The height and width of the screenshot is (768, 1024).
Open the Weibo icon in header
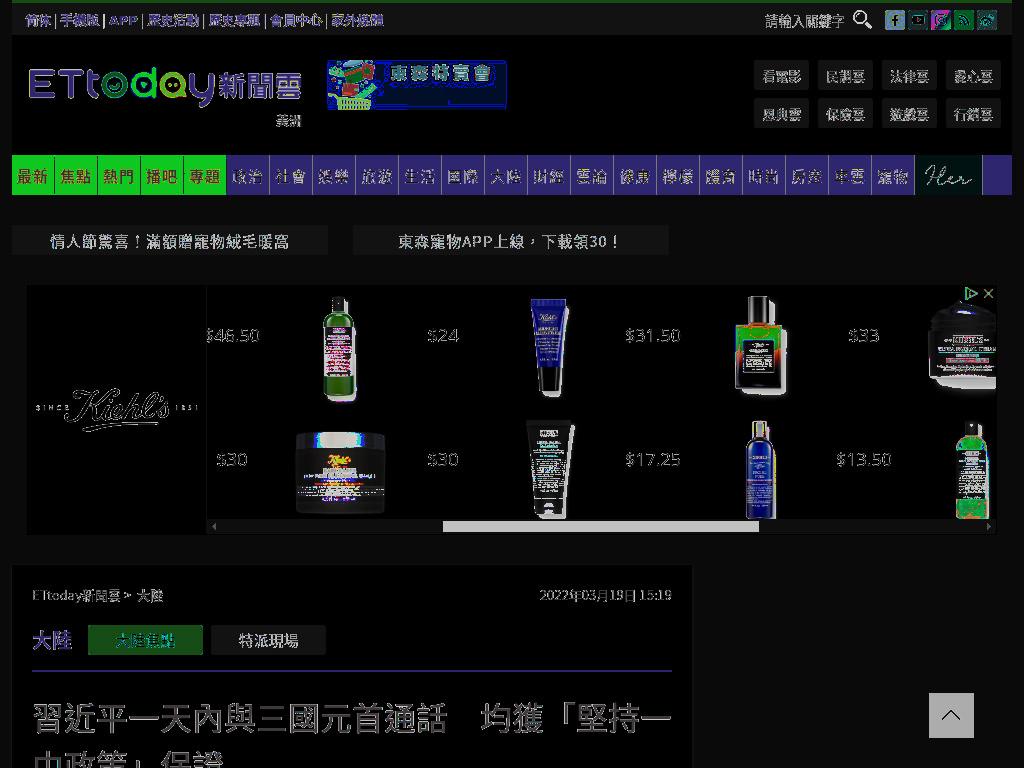coord(987,20)
